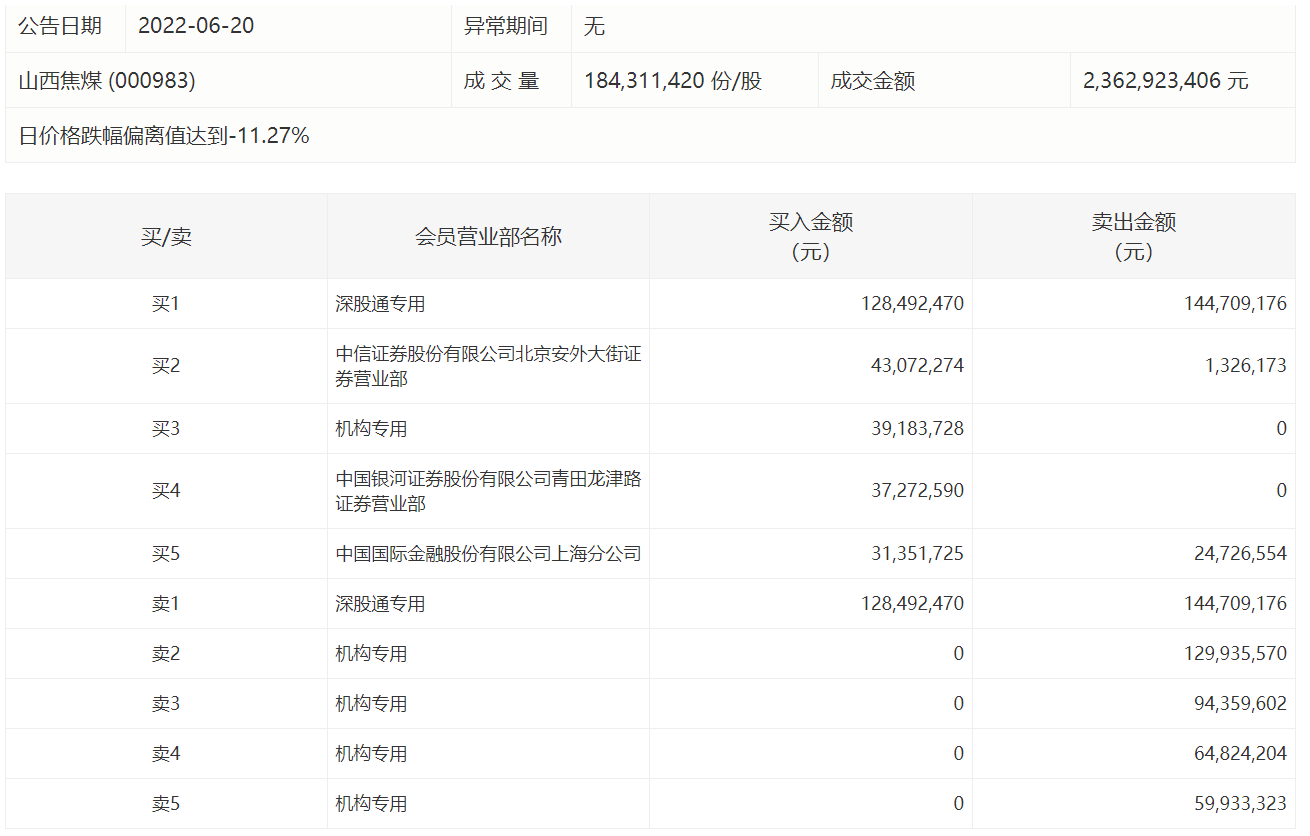Click 深股通专用 in the 买1 row
The height and width of the screenshot is (836, 1310).
click(x=380, y=304)
